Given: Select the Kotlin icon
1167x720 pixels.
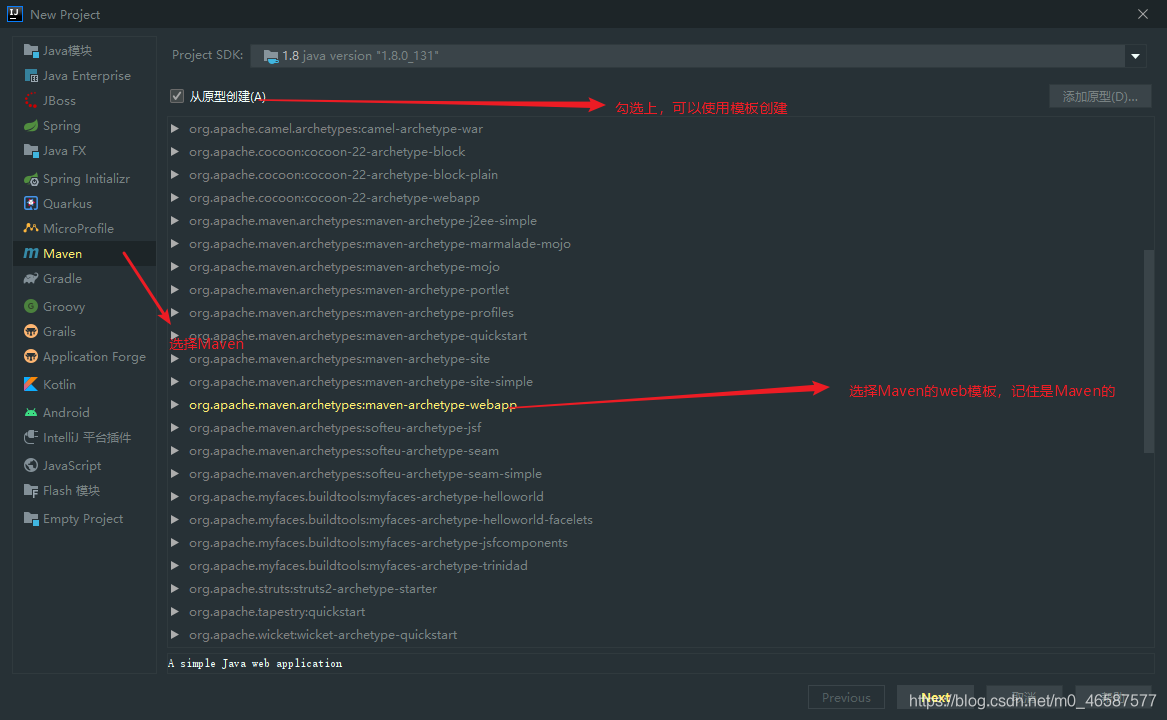Looking at the screenshot, I should 31,384.
